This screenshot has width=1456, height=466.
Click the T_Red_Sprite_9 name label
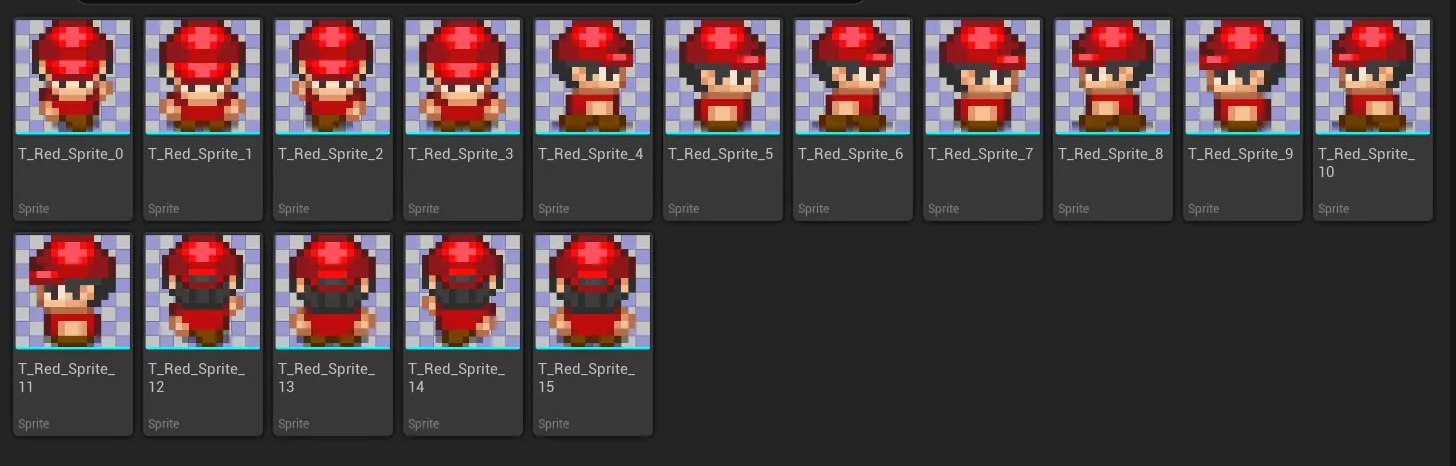point(1241,154)
